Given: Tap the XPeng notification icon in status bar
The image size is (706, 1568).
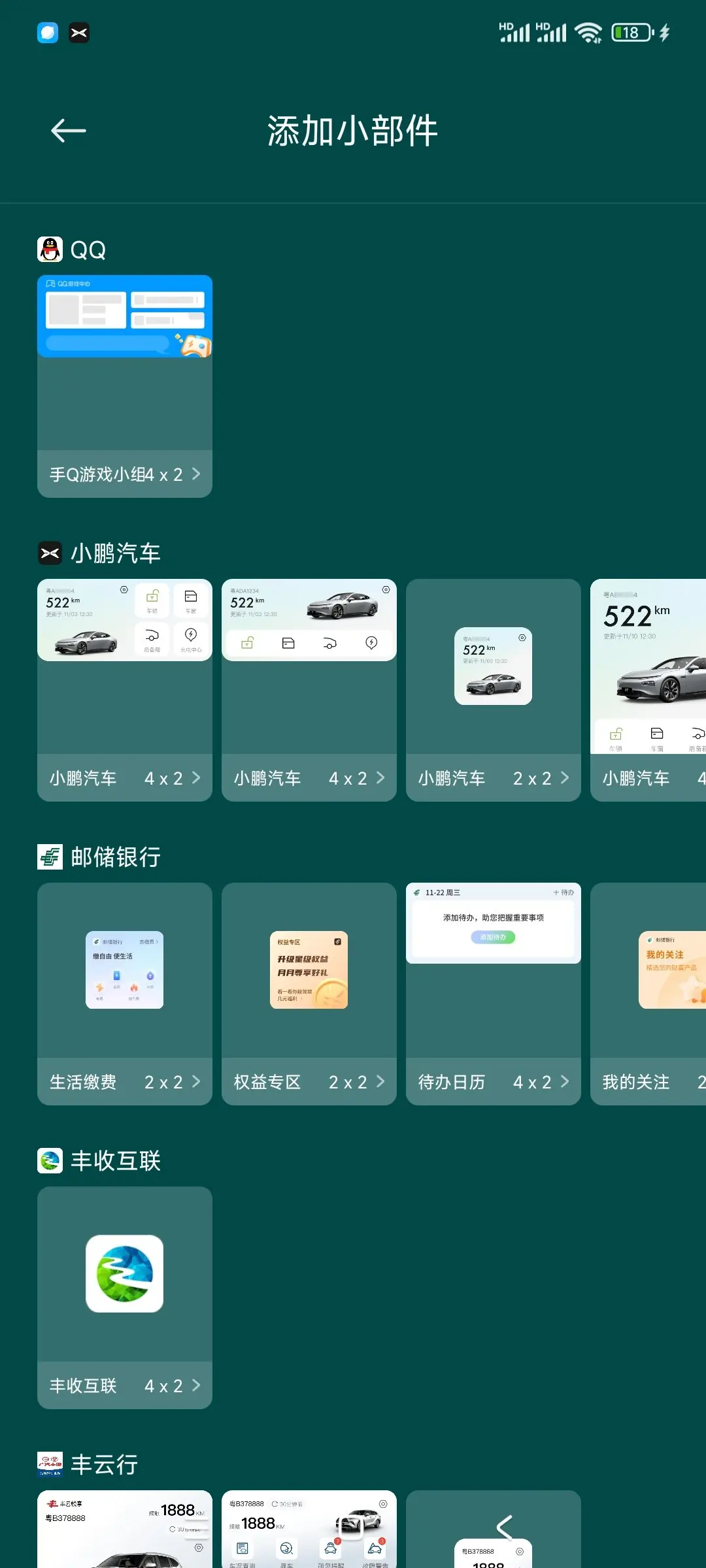Looking at the screenshot, I should [79, 33].
